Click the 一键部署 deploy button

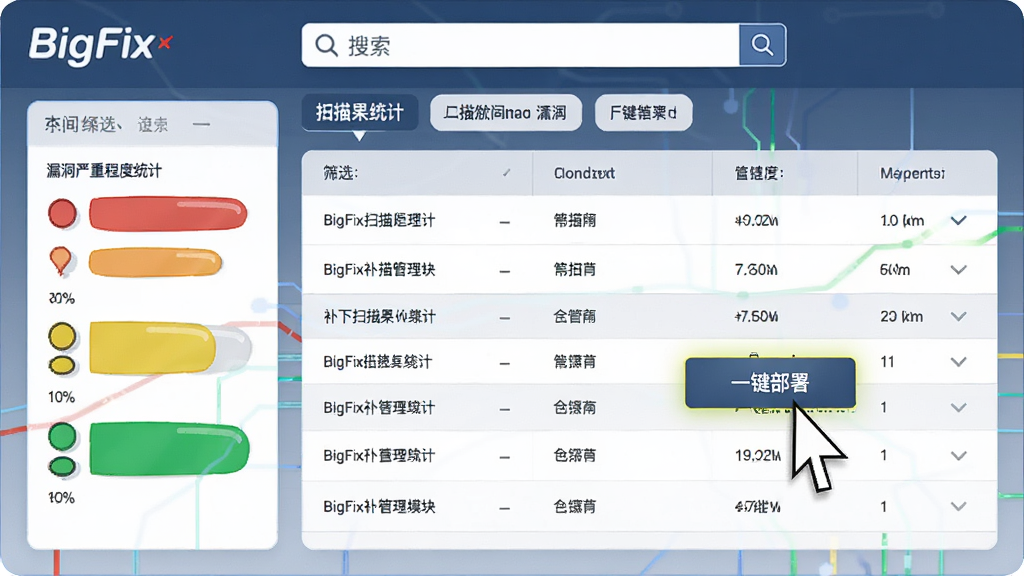point(770,383)
